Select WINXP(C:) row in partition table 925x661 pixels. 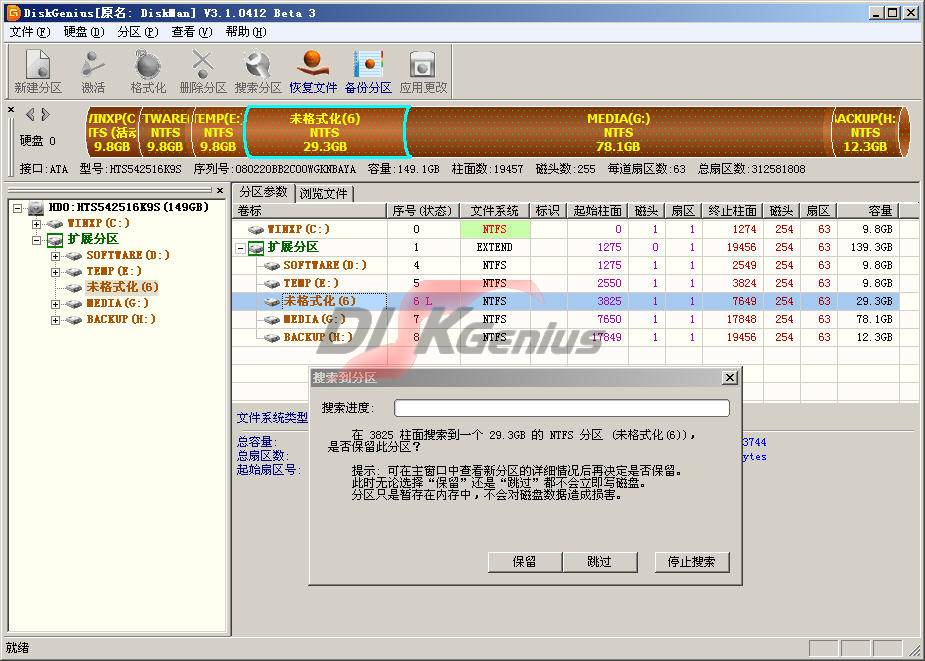point(566,229)
